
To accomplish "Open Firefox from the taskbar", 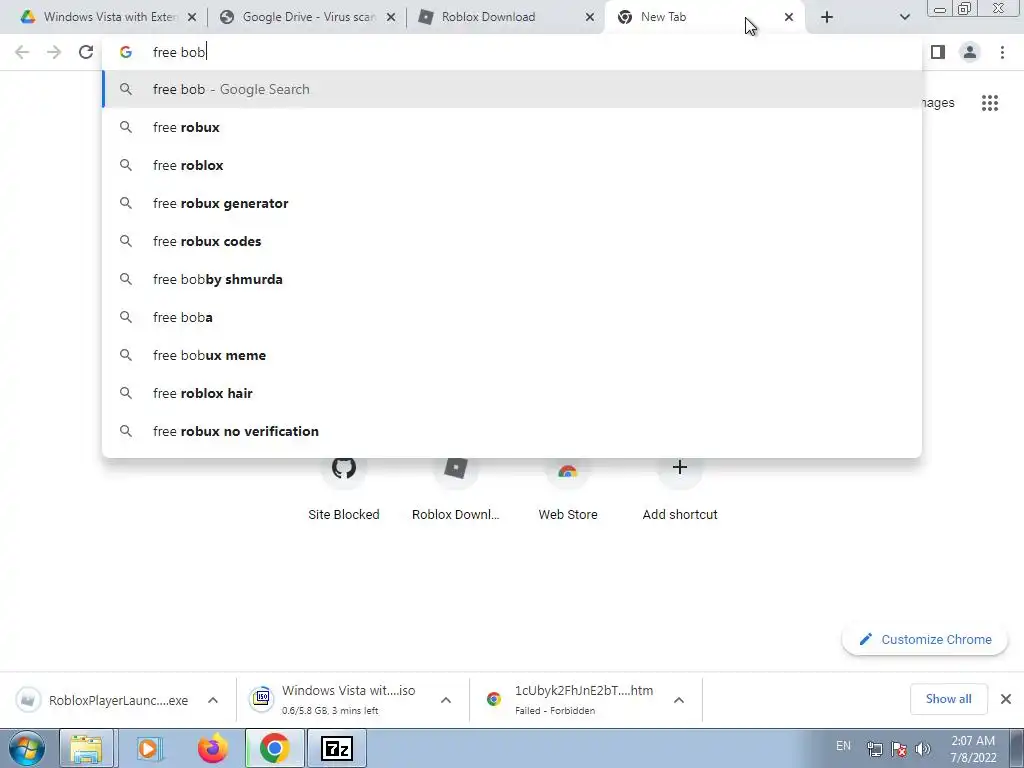I will point(212,748).
